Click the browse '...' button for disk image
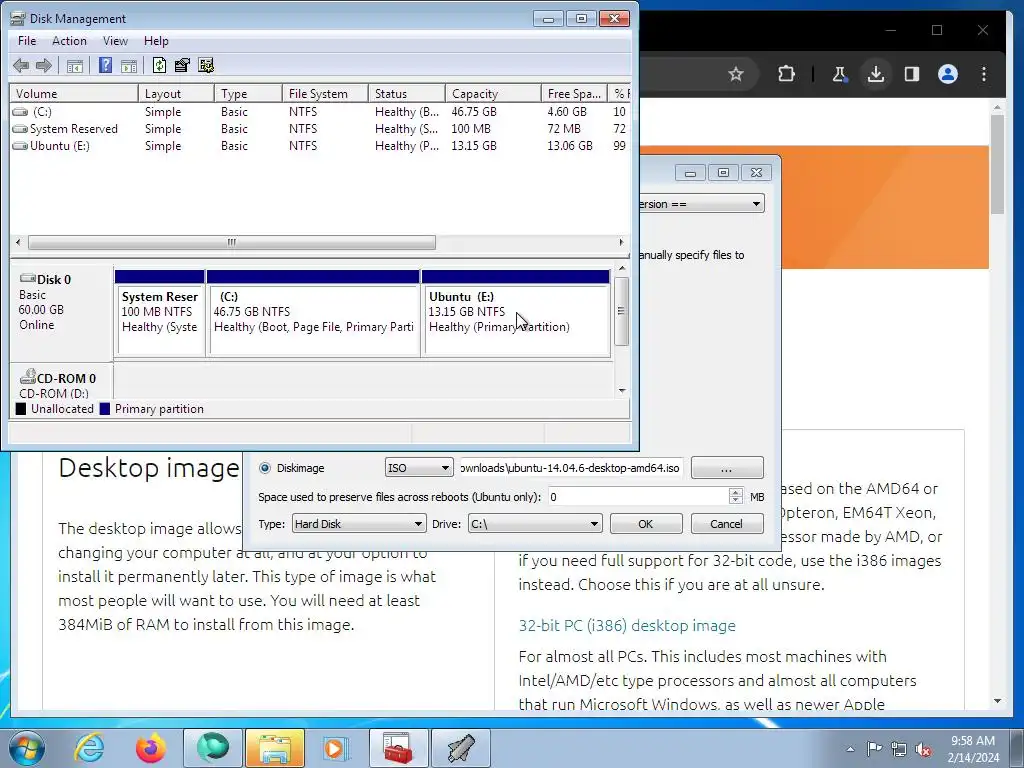The height and width of the screenshot is (768, 1024). (727, 468)
